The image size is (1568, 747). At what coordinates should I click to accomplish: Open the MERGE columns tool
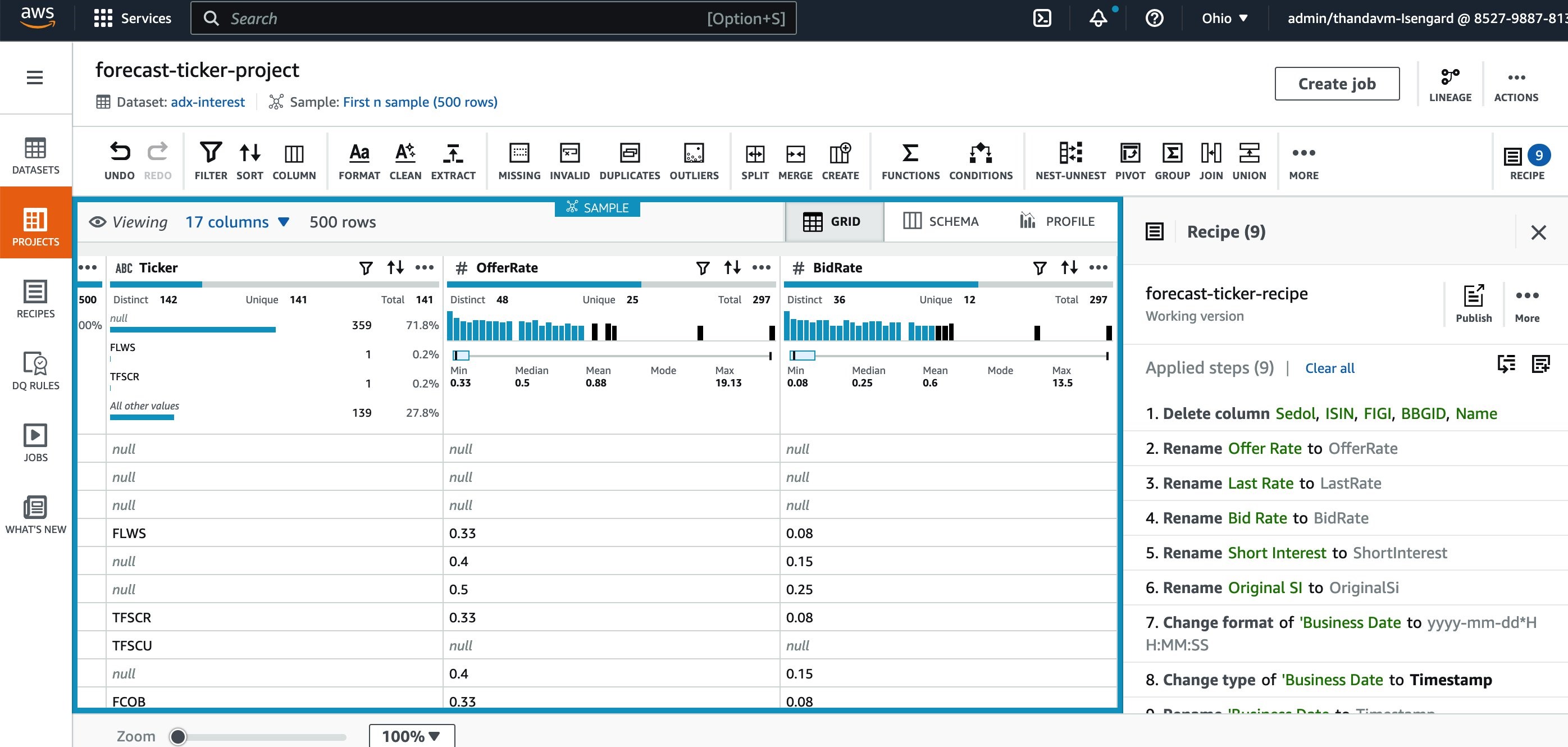coord(795,161)
